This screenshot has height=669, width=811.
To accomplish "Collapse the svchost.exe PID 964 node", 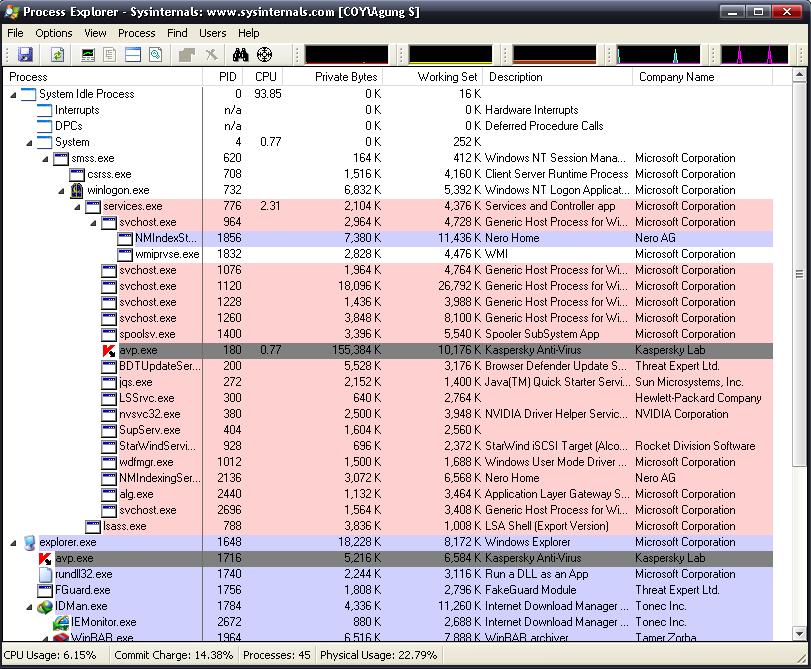I will (94, 223).
